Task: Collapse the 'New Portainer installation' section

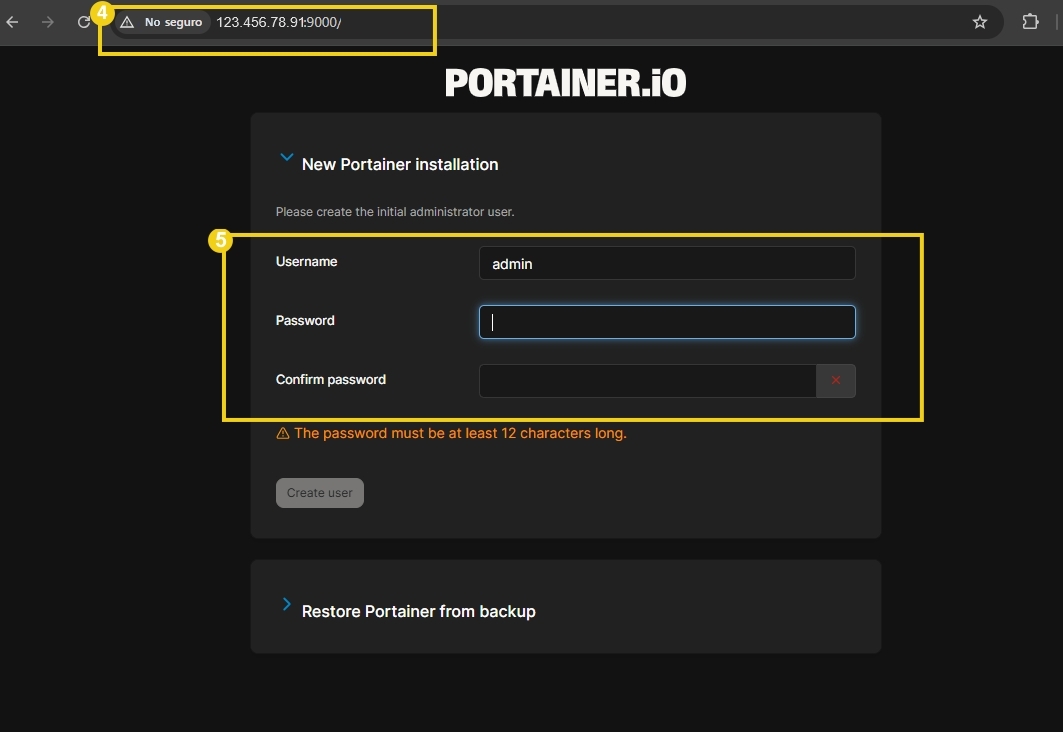Action: [400, 164]
